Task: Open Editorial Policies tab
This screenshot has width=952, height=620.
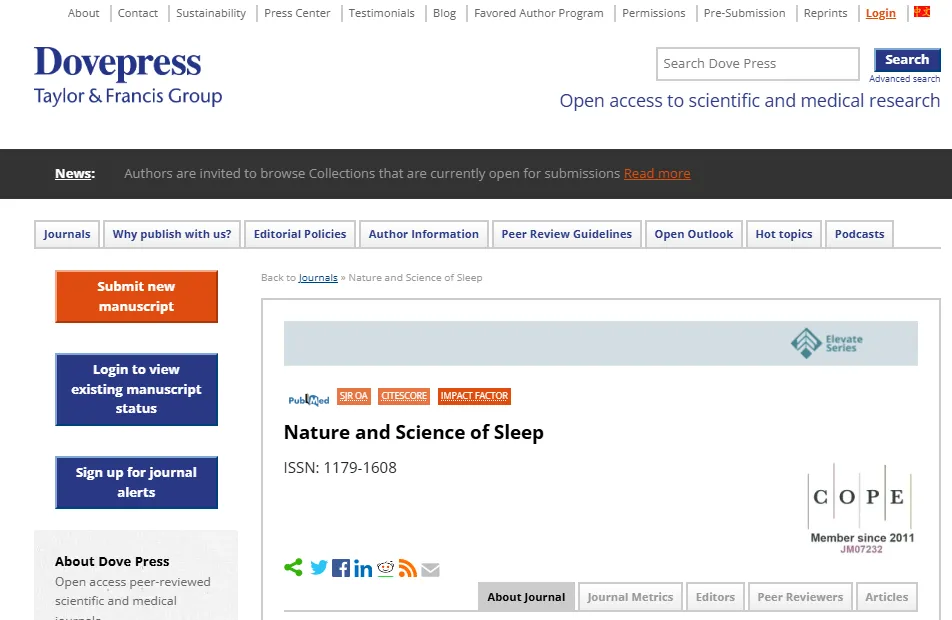Action: (x=300, y=234)
